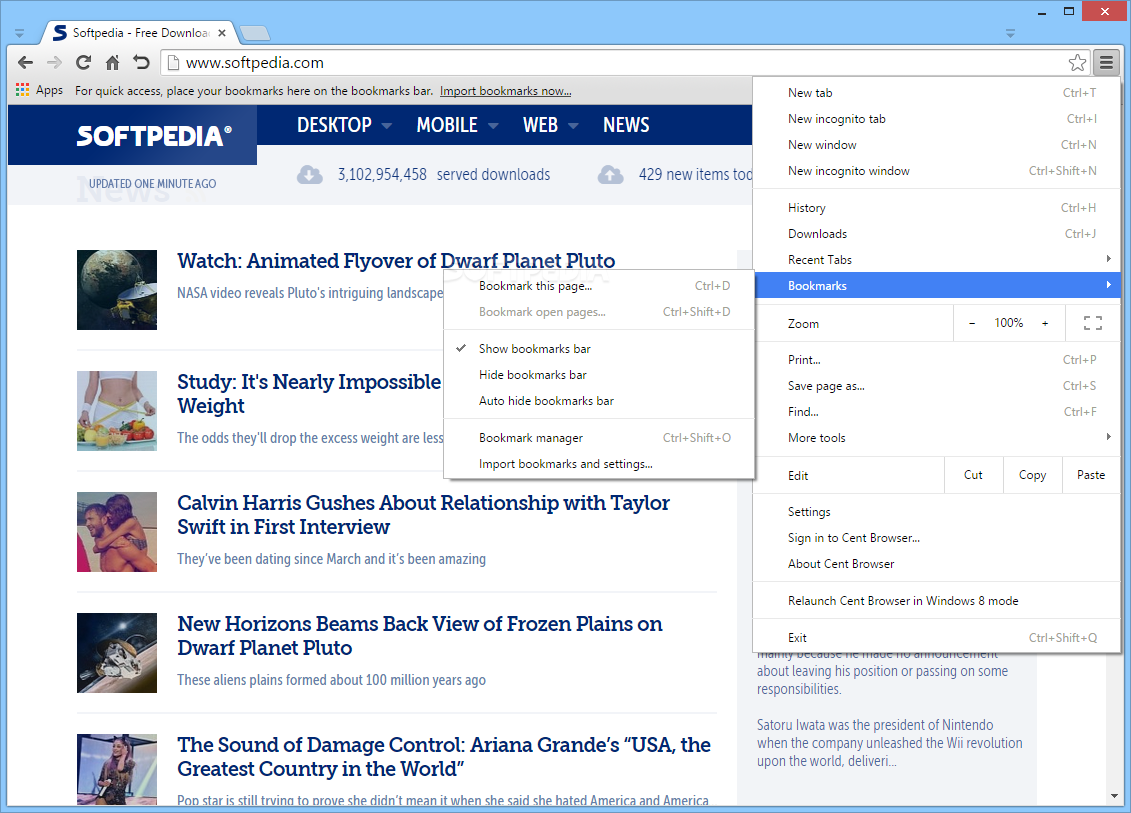Image resolution: width=1131 pixels, height=813 pixels.
Task: Choose Save page as...
Action: (x=936, y=386)
